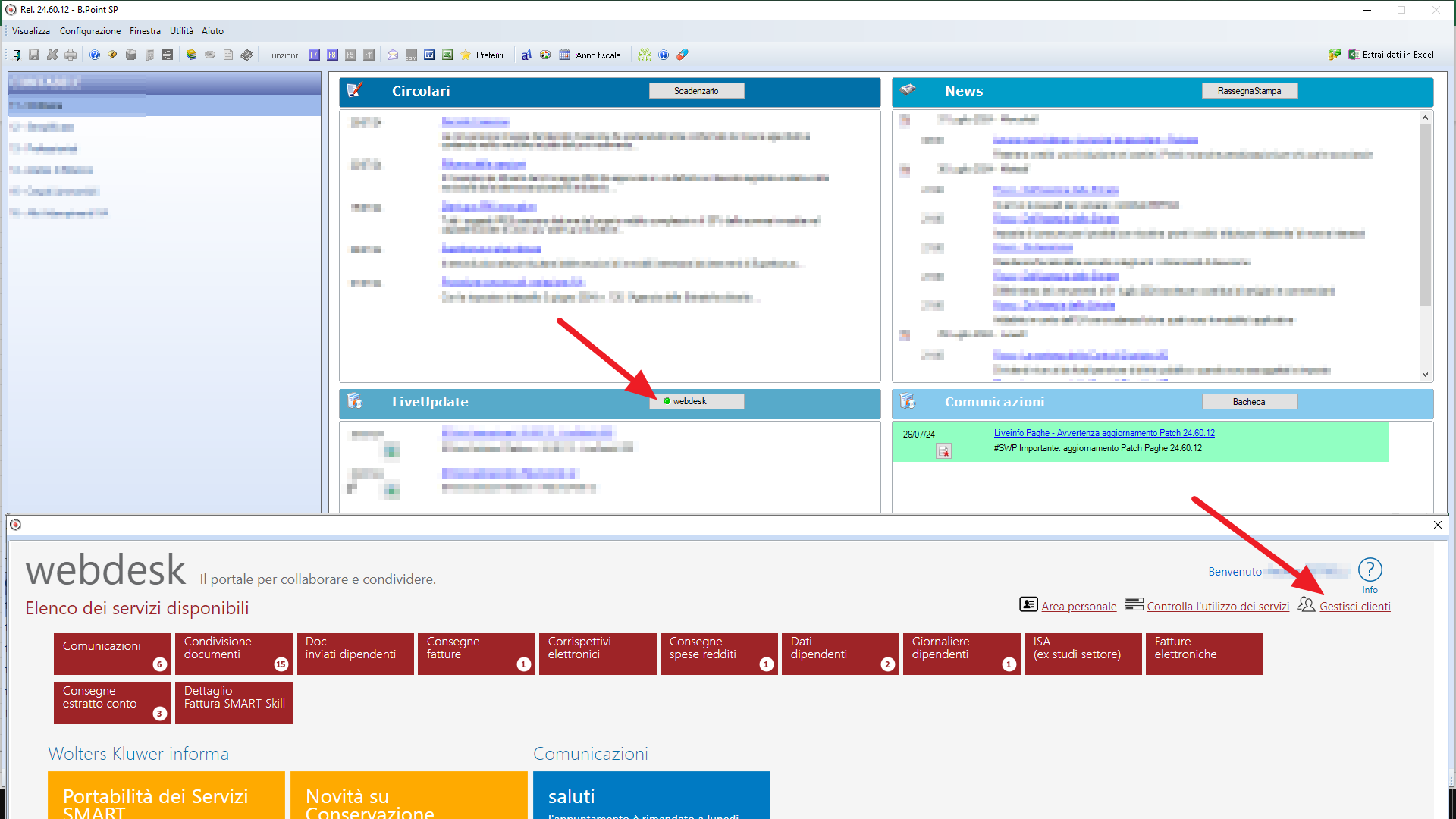
Task: Close the webdesk panel
Action: click(1438, 525)
